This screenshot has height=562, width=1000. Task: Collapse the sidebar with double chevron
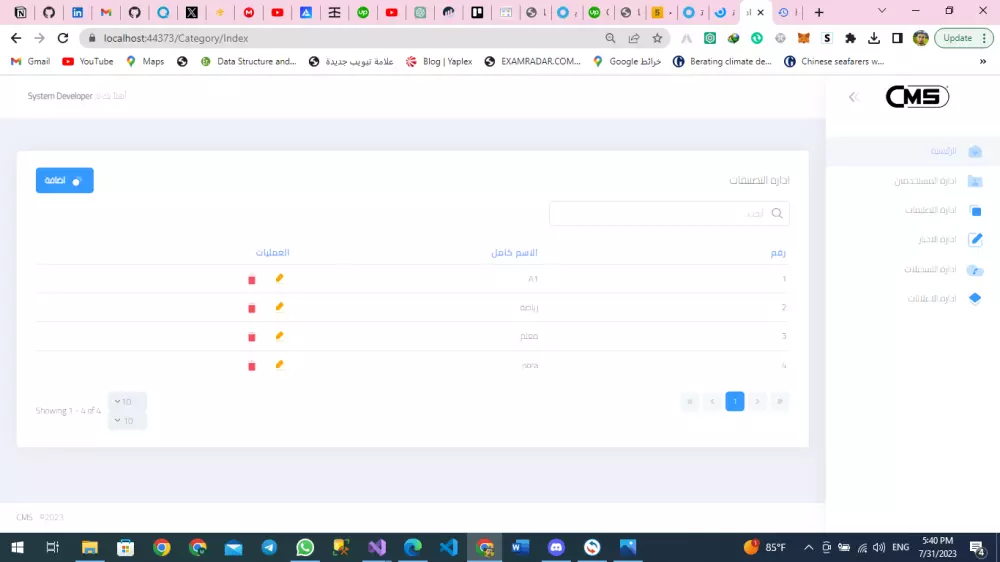click(x=853, y=97)
